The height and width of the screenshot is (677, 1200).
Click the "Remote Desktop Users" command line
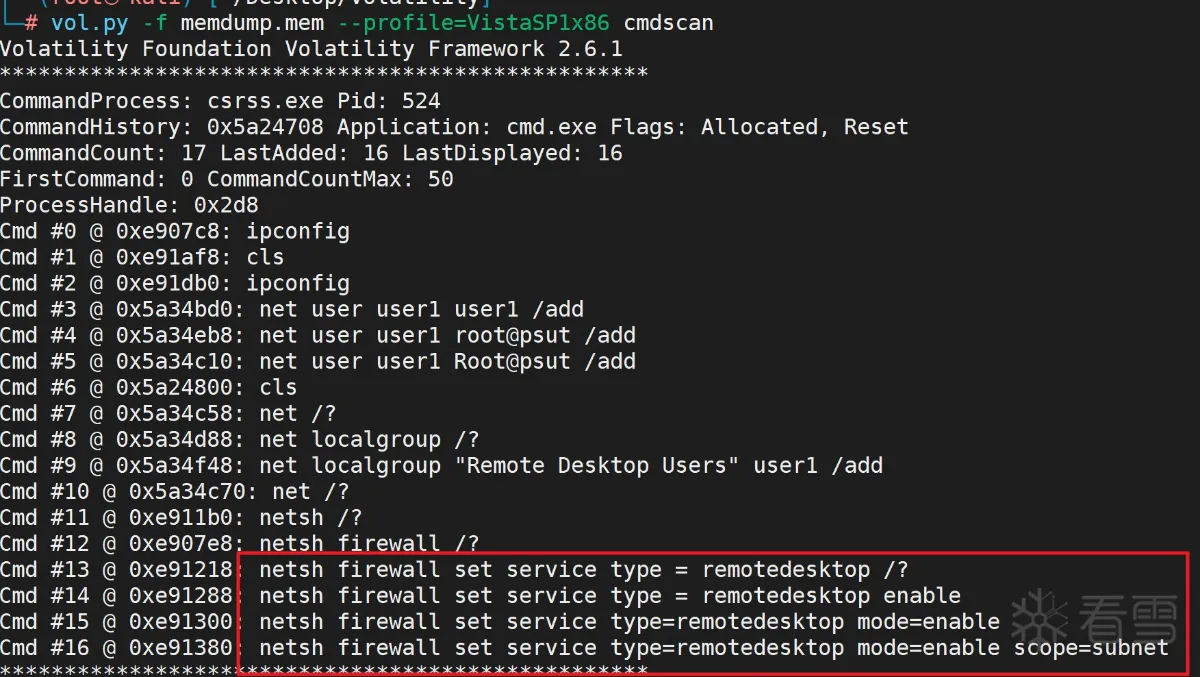pos(441,465)
